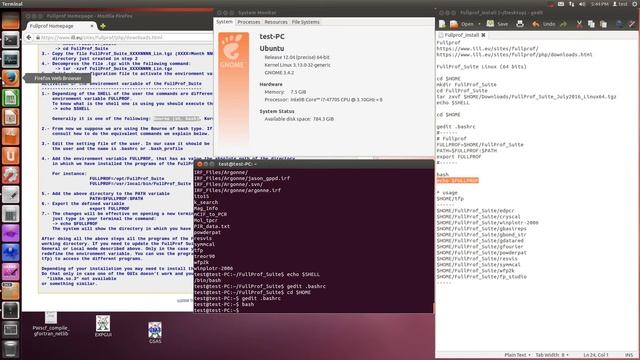The width and height of the screenshot is (640, 360).
Task: Click 'export FULLPROF' line in gedit
Action: [459, 157]
